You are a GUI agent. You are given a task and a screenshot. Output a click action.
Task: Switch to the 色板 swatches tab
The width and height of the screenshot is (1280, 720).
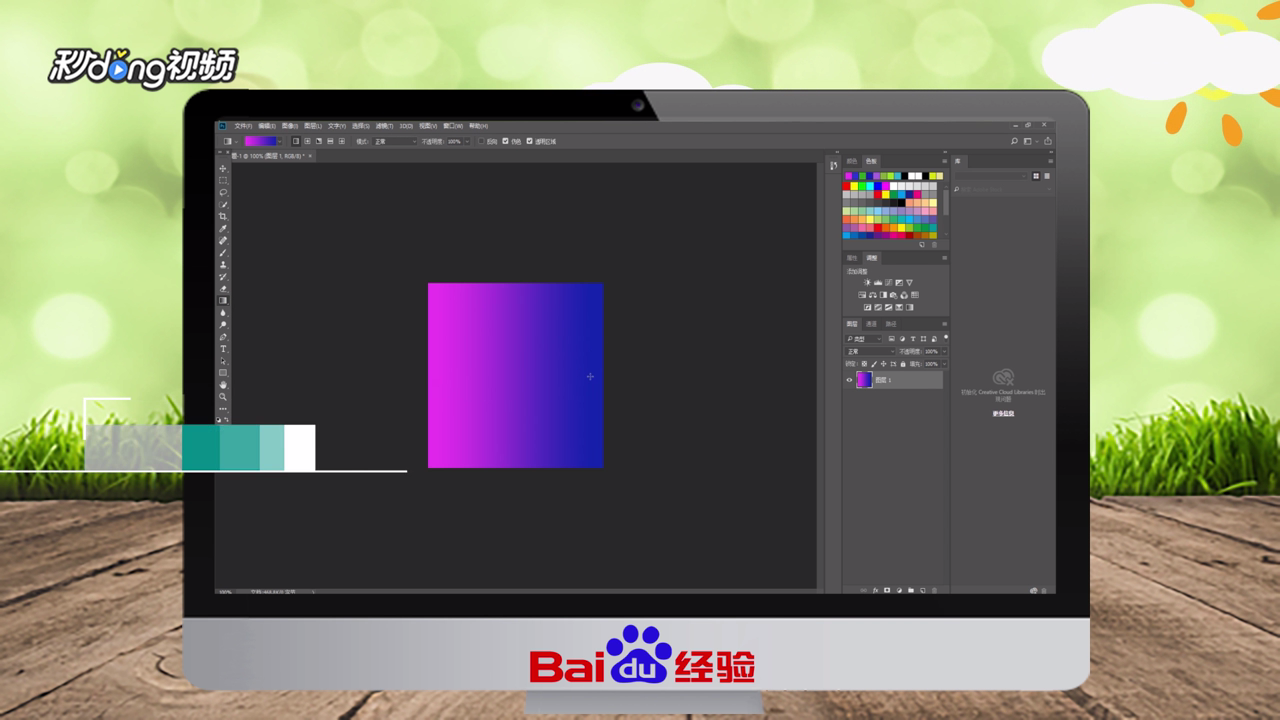click(x=871, y=161)
